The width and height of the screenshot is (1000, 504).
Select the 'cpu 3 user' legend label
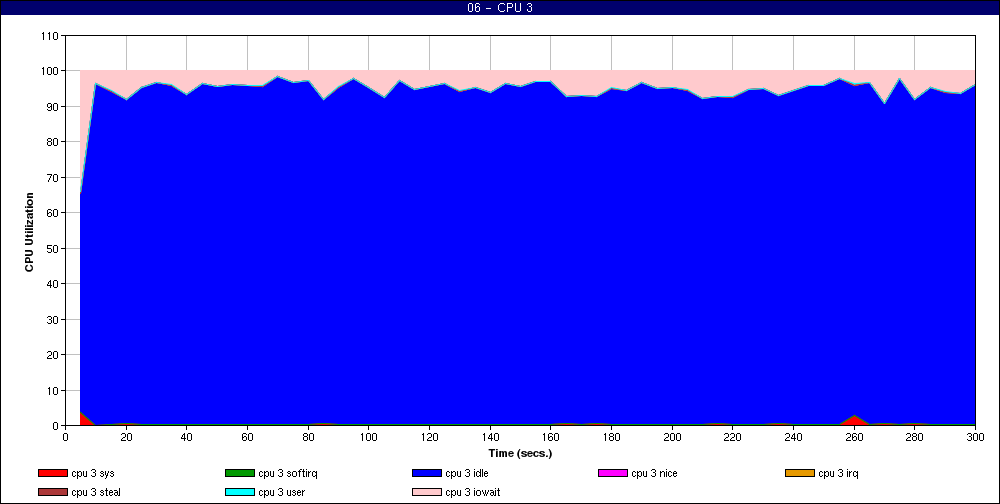pyautogui.click(x=281, y=493)
